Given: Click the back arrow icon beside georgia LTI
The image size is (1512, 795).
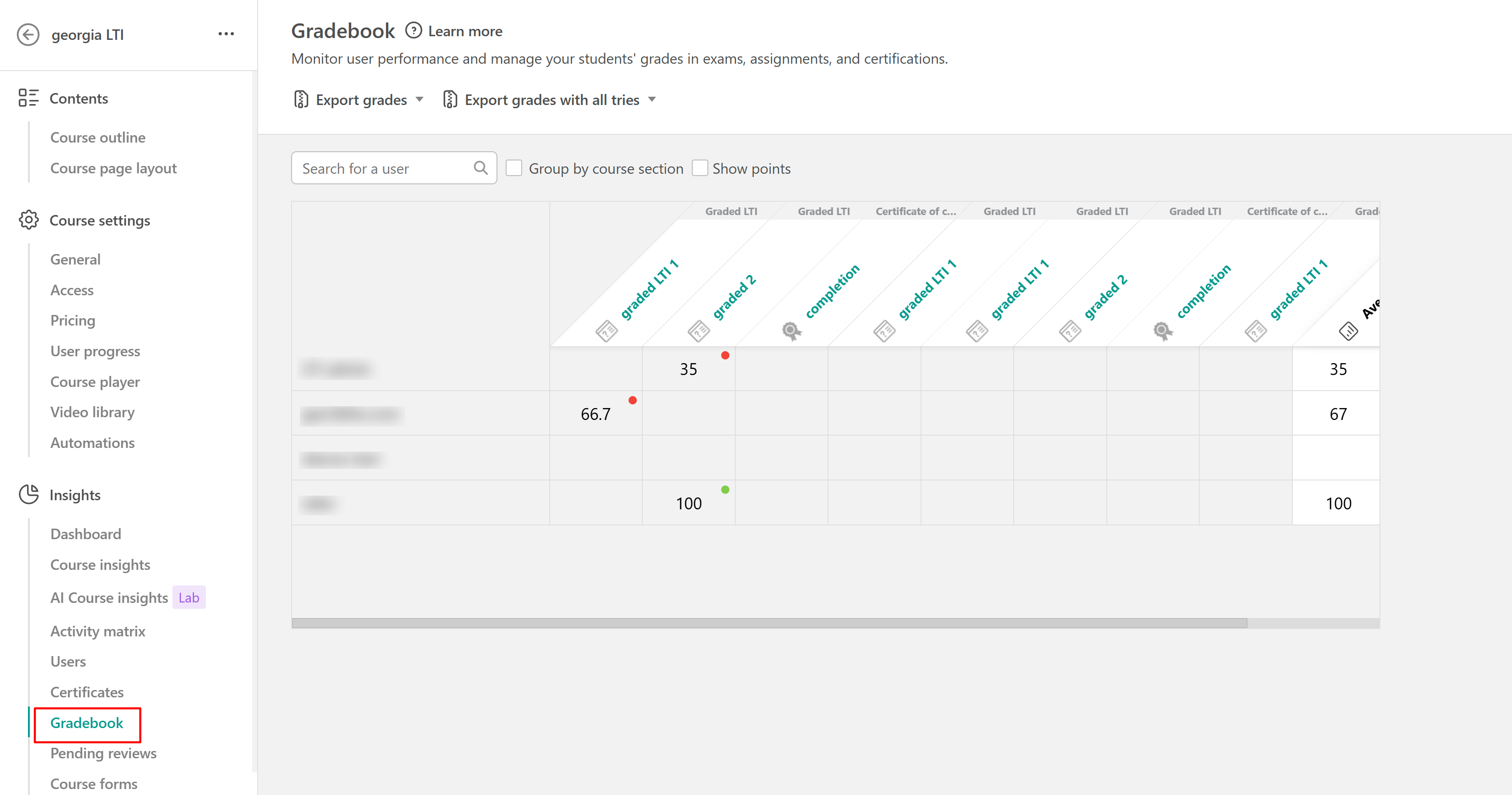Looking at the screenshot, I should pos(28,35).
